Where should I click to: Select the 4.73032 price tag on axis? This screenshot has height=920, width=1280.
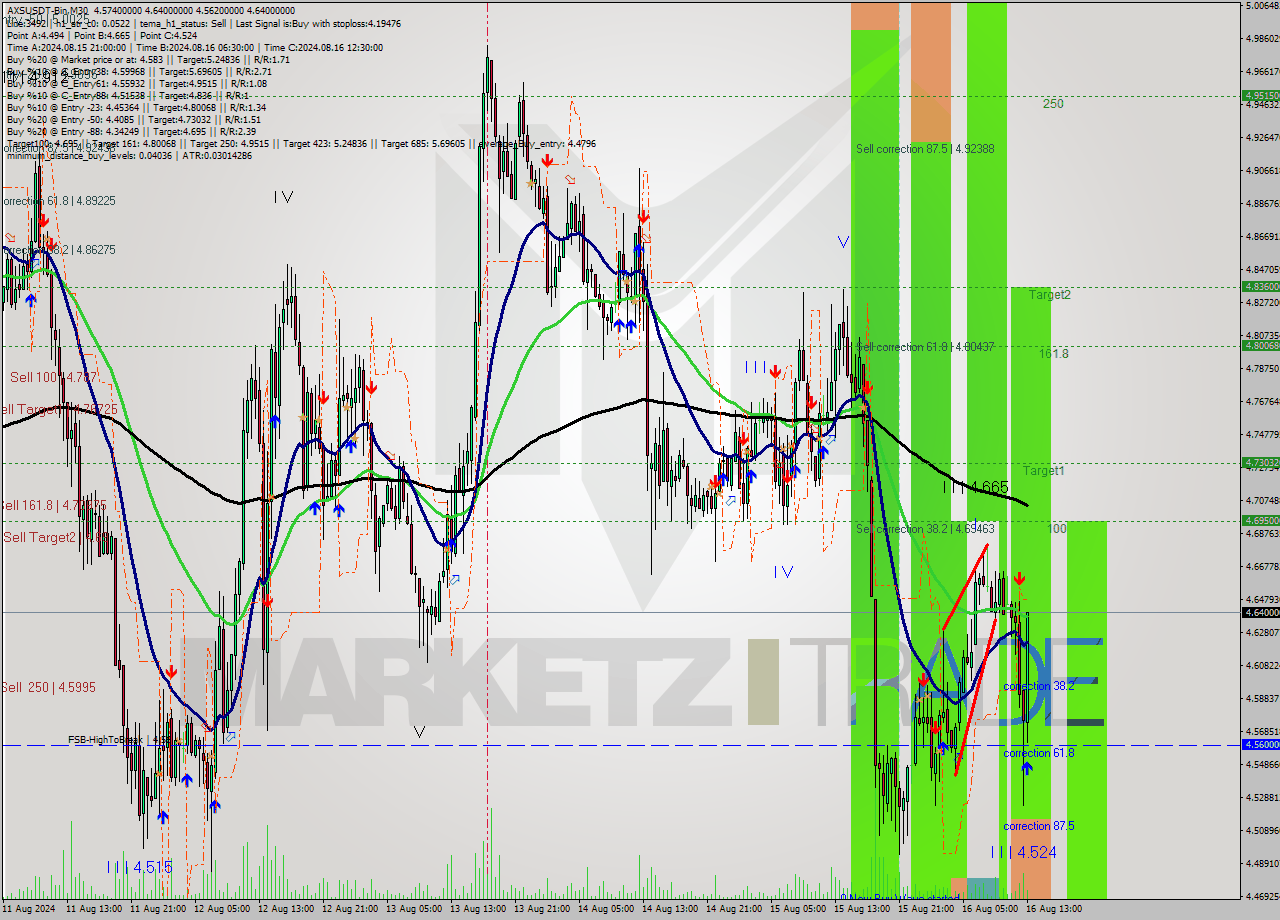[1260, 462]
